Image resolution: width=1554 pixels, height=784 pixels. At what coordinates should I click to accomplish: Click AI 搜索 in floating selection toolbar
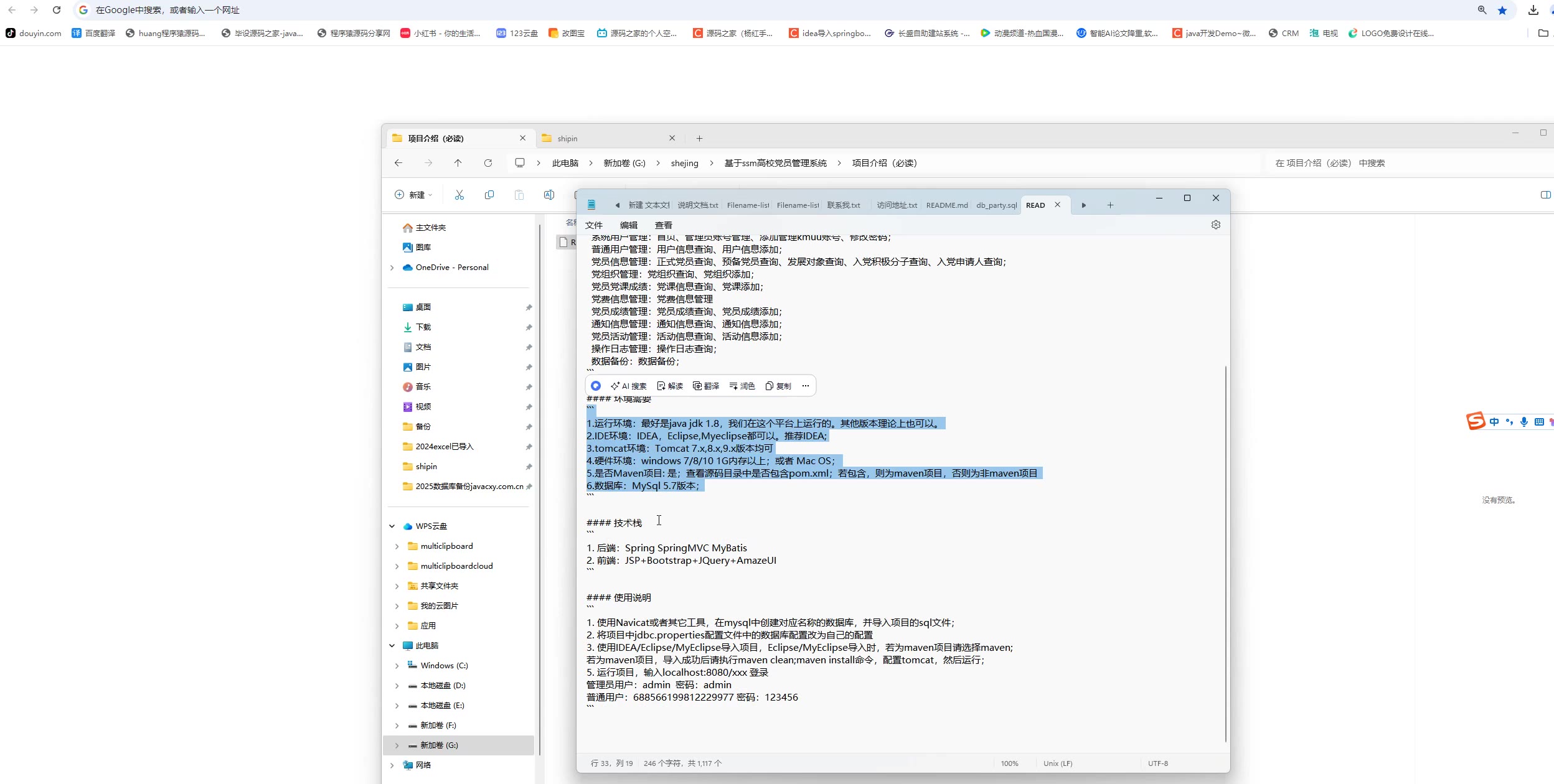[629, 386]
